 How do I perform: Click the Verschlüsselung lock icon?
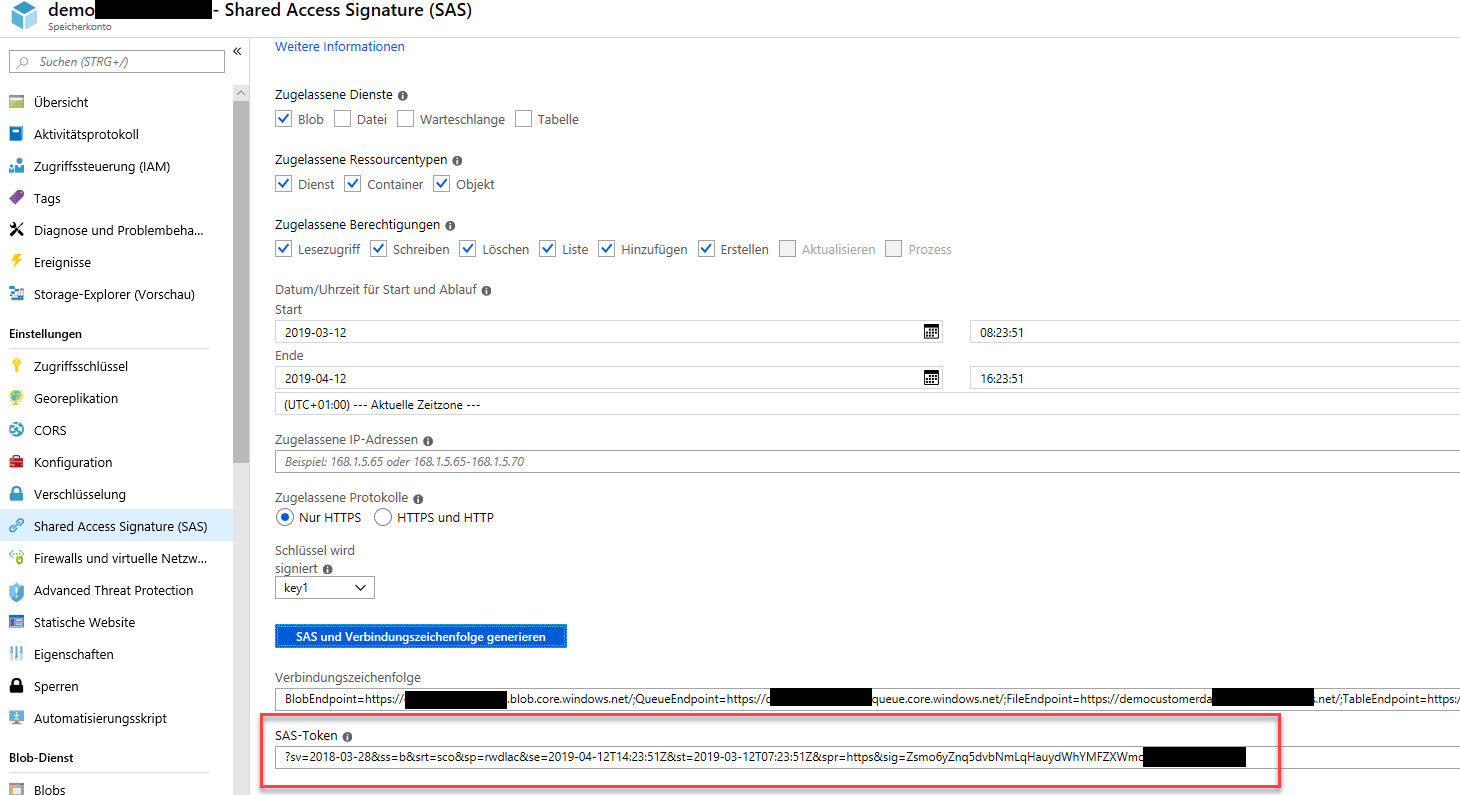tap(16, 494)
